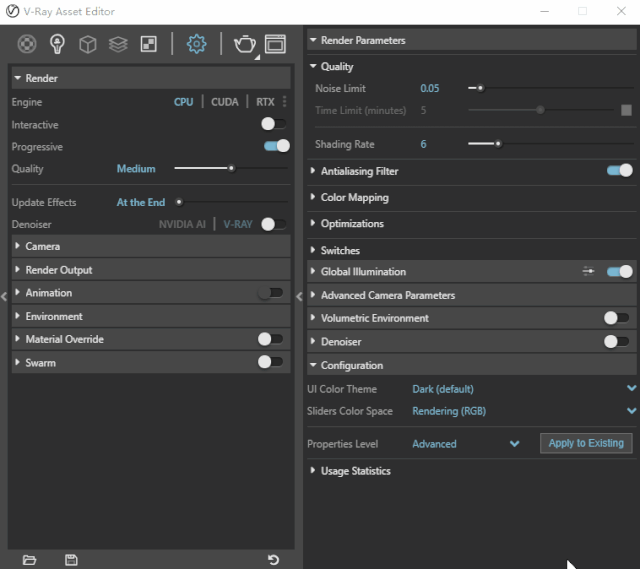
Task: Show the Frame Buffer window icon
Action: (276, 44)
